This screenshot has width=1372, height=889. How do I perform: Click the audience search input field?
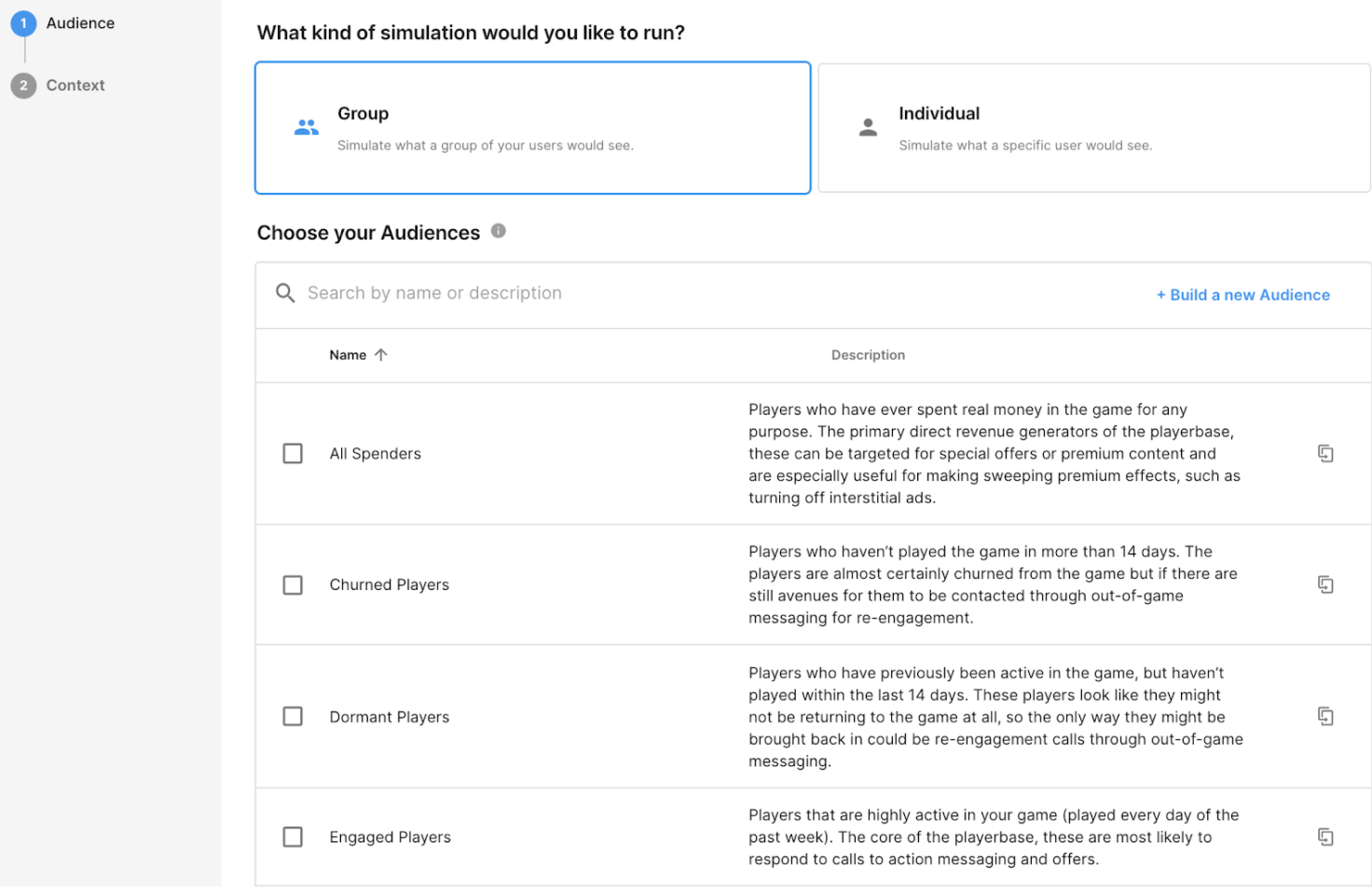(x=652, y=294)
